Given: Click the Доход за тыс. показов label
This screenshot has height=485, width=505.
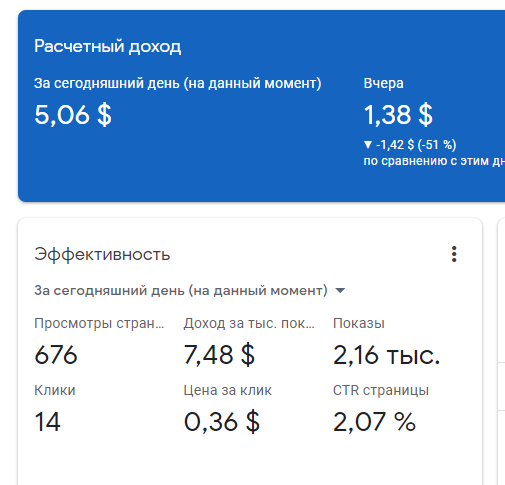Looking at the screenshot, I should point(249,324).
